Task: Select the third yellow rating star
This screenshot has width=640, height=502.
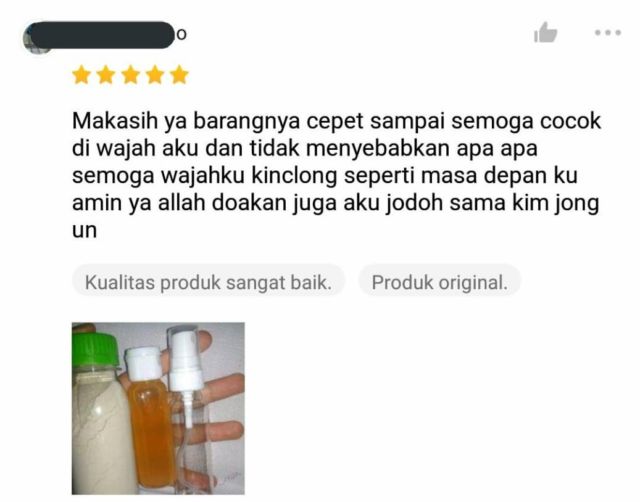Action: point(131,75)
